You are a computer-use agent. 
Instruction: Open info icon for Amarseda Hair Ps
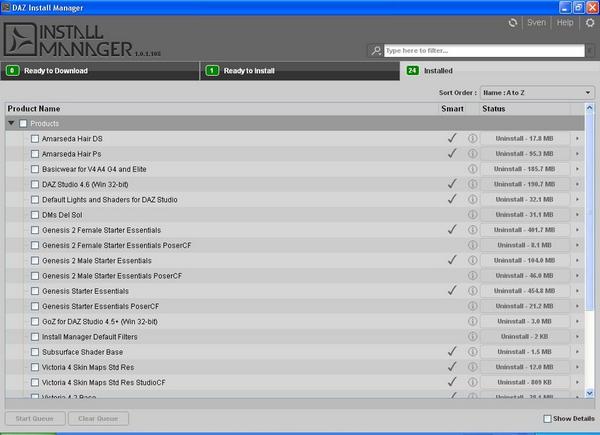(x=473, y=154)
